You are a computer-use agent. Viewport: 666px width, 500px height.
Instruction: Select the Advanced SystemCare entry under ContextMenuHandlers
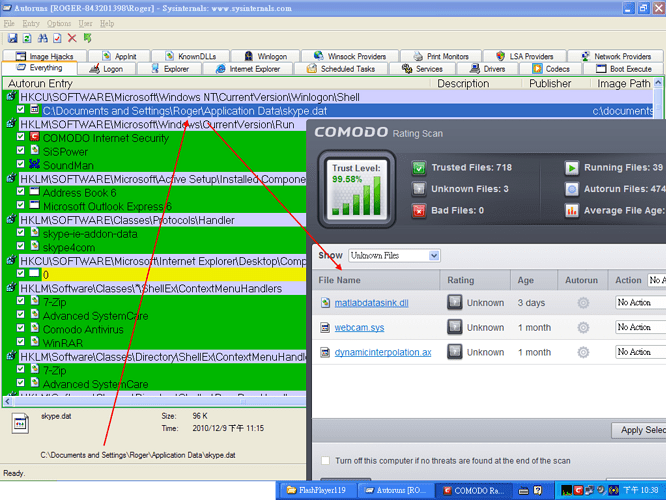point(162,316)
